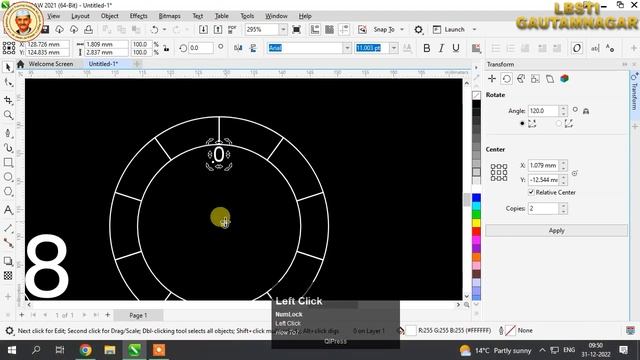Open the font size dropdown
Screen dimensions: 640x360
(393, 48)
